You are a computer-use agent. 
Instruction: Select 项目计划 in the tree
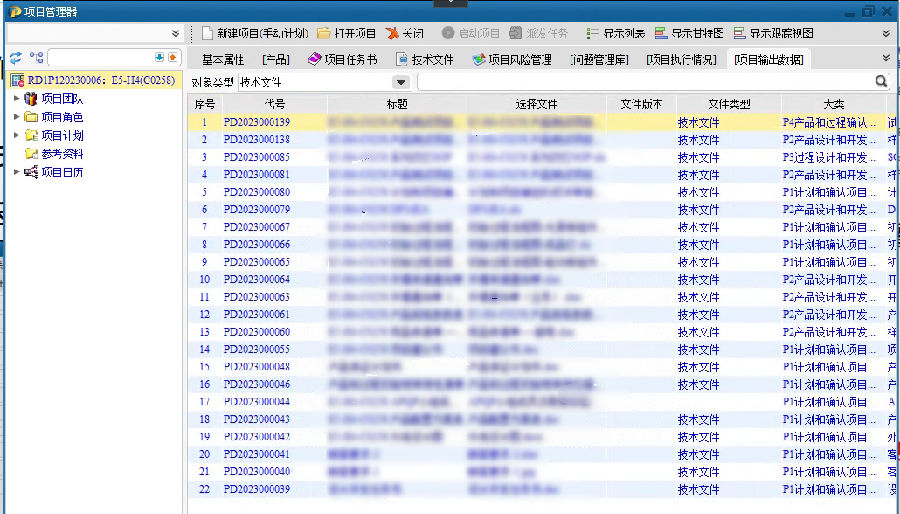(x=62, y=135)
